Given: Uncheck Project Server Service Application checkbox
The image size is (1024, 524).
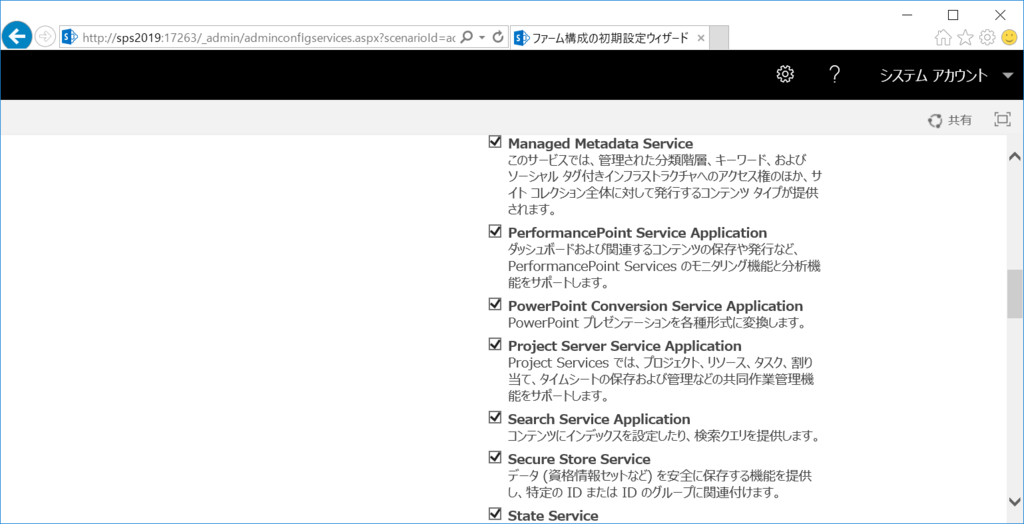Looking at the screenshot, I should (495, 344).
